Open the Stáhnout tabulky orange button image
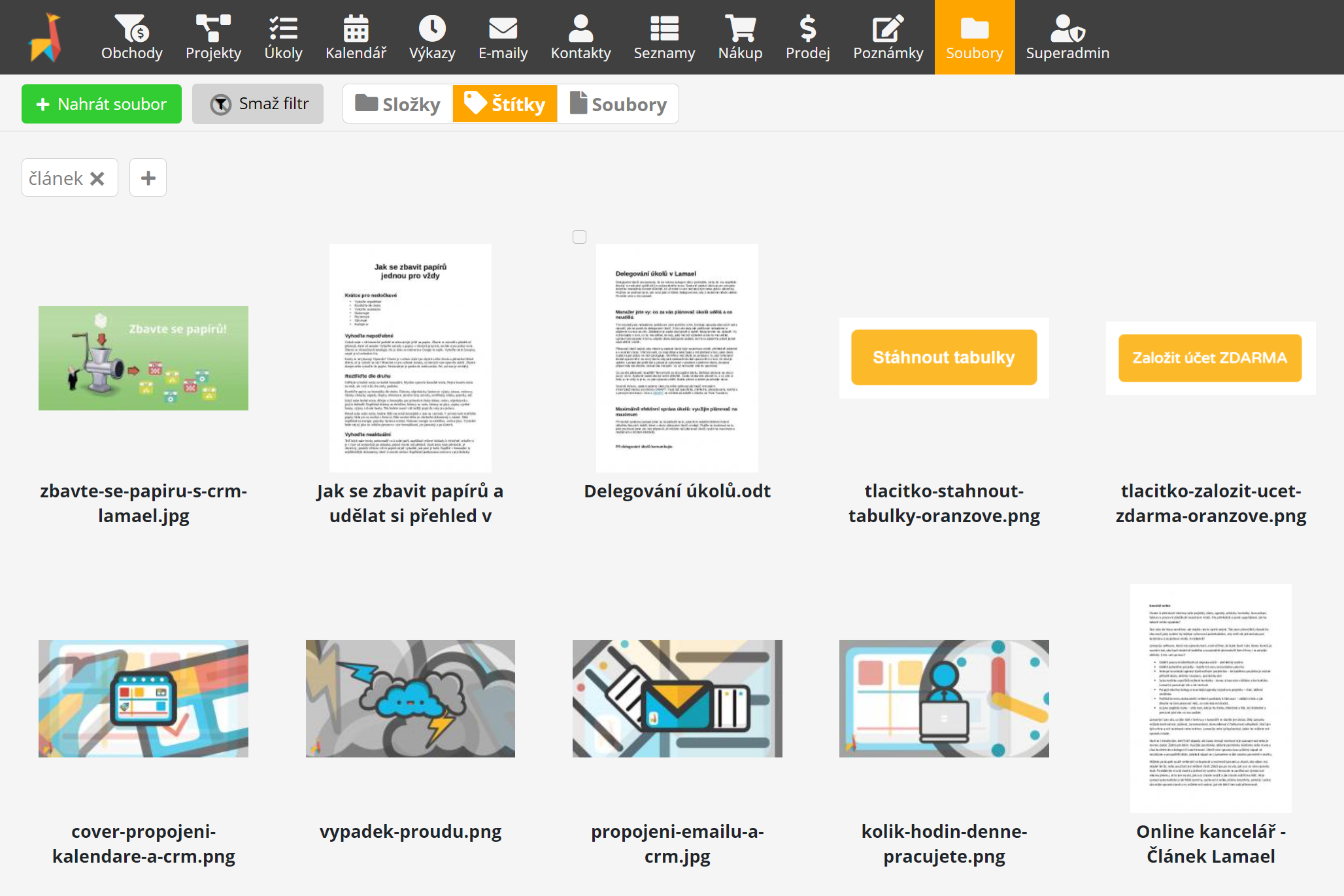 click(x=943, y=357)
